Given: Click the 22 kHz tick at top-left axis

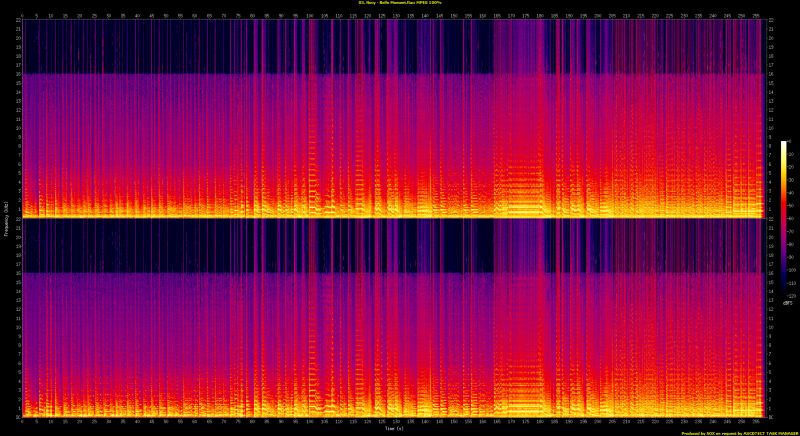Looking at the screenshot, I should [16, 20].
